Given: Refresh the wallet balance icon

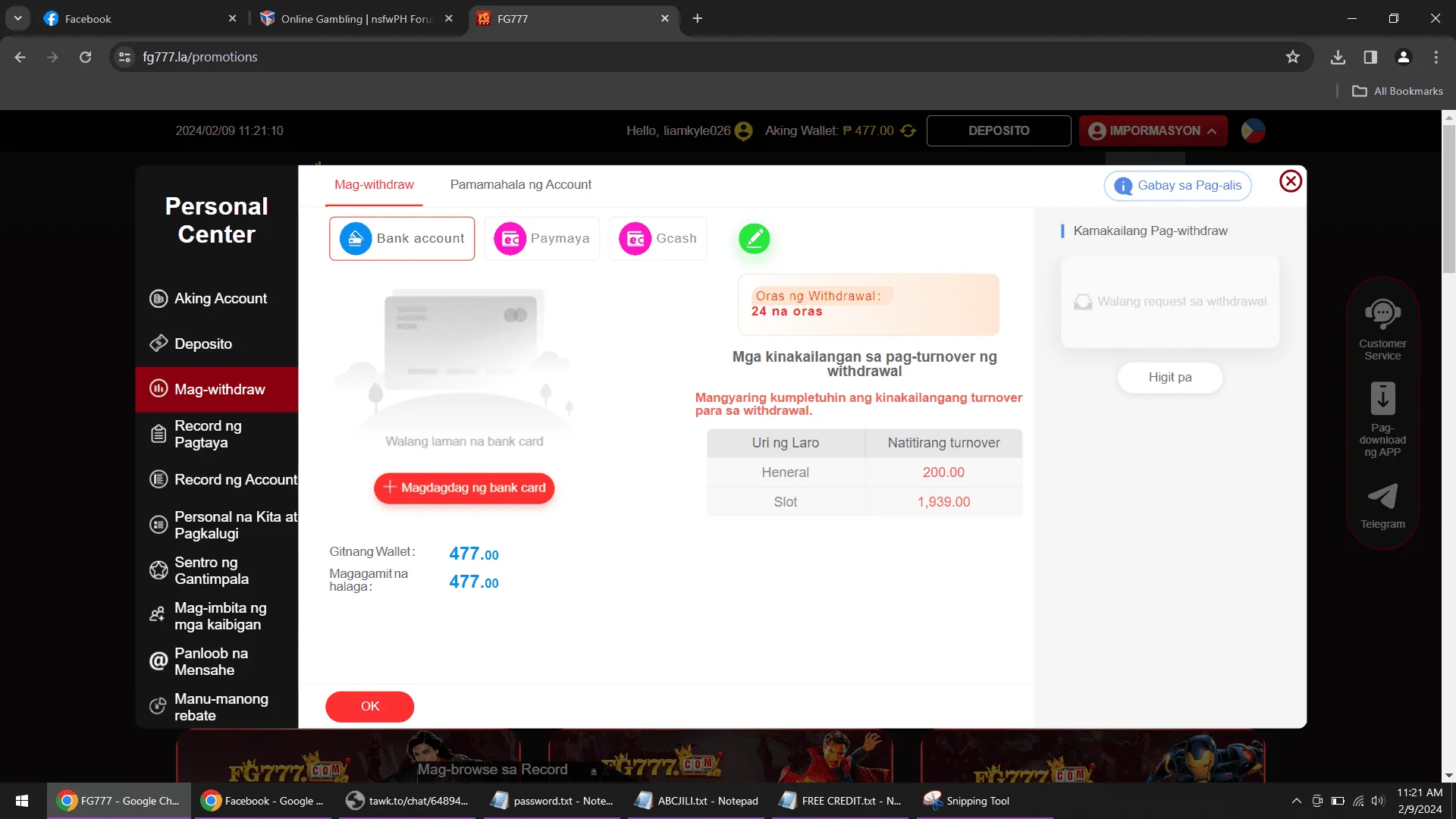Looking at the screenshot, I should pyautogui.click(x=908, y=130).
